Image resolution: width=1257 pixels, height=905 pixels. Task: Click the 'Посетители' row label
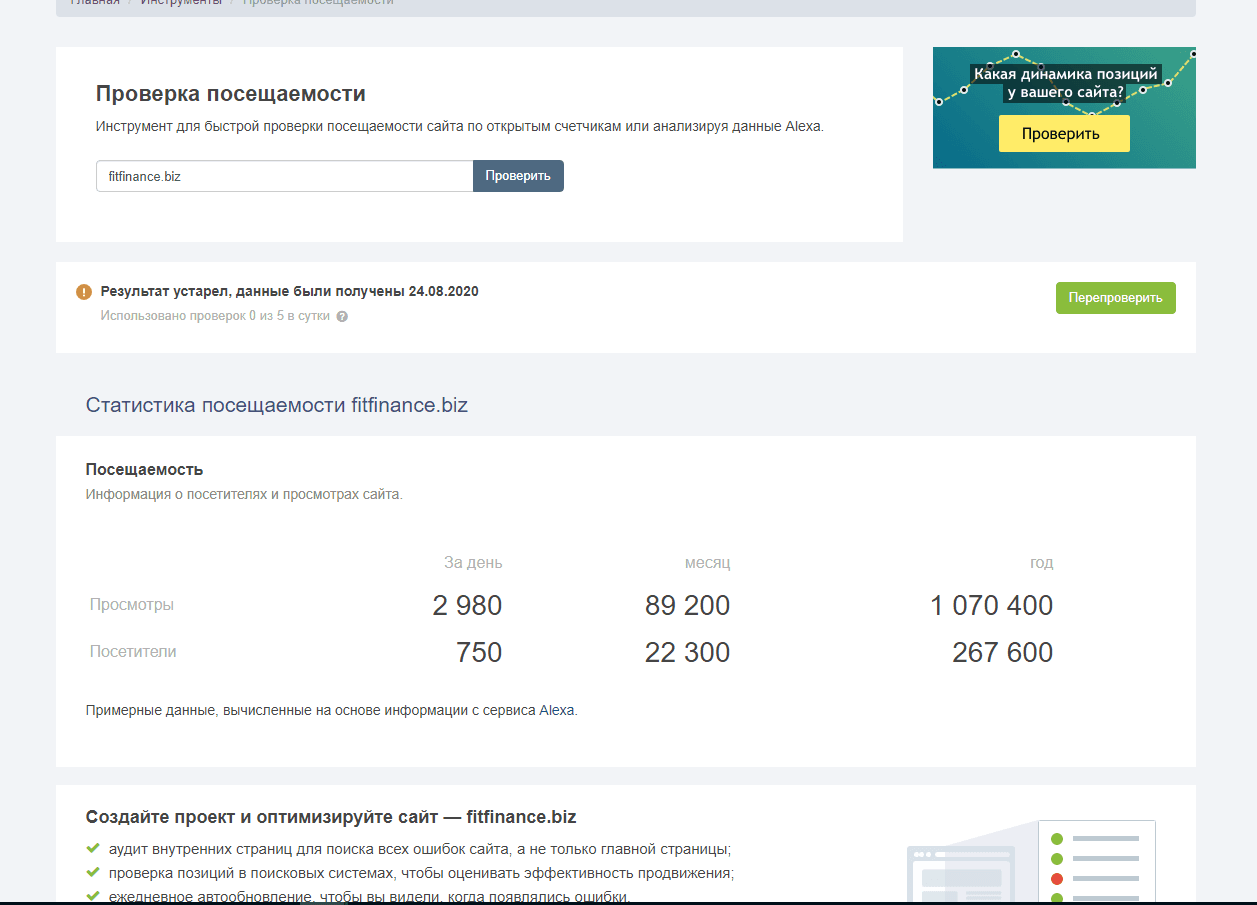(133, 652)
